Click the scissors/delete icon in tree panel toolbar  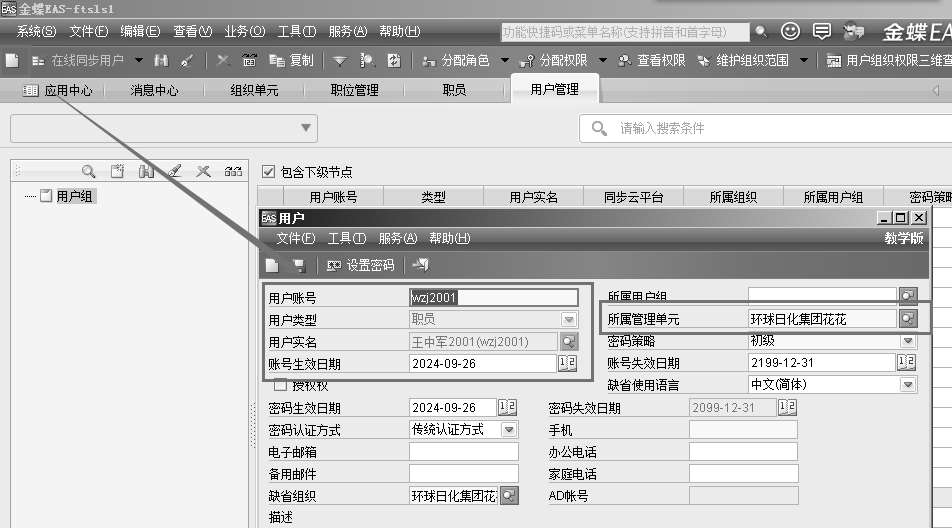coord(203,172)
